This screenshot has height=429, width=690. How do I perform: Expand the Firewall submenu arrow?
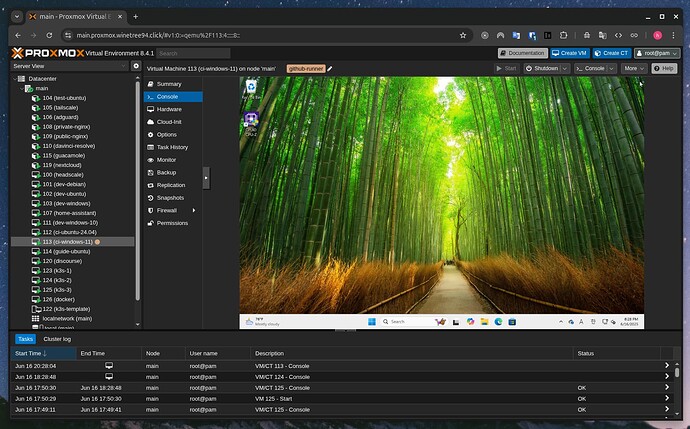click(x=194, y=211)
